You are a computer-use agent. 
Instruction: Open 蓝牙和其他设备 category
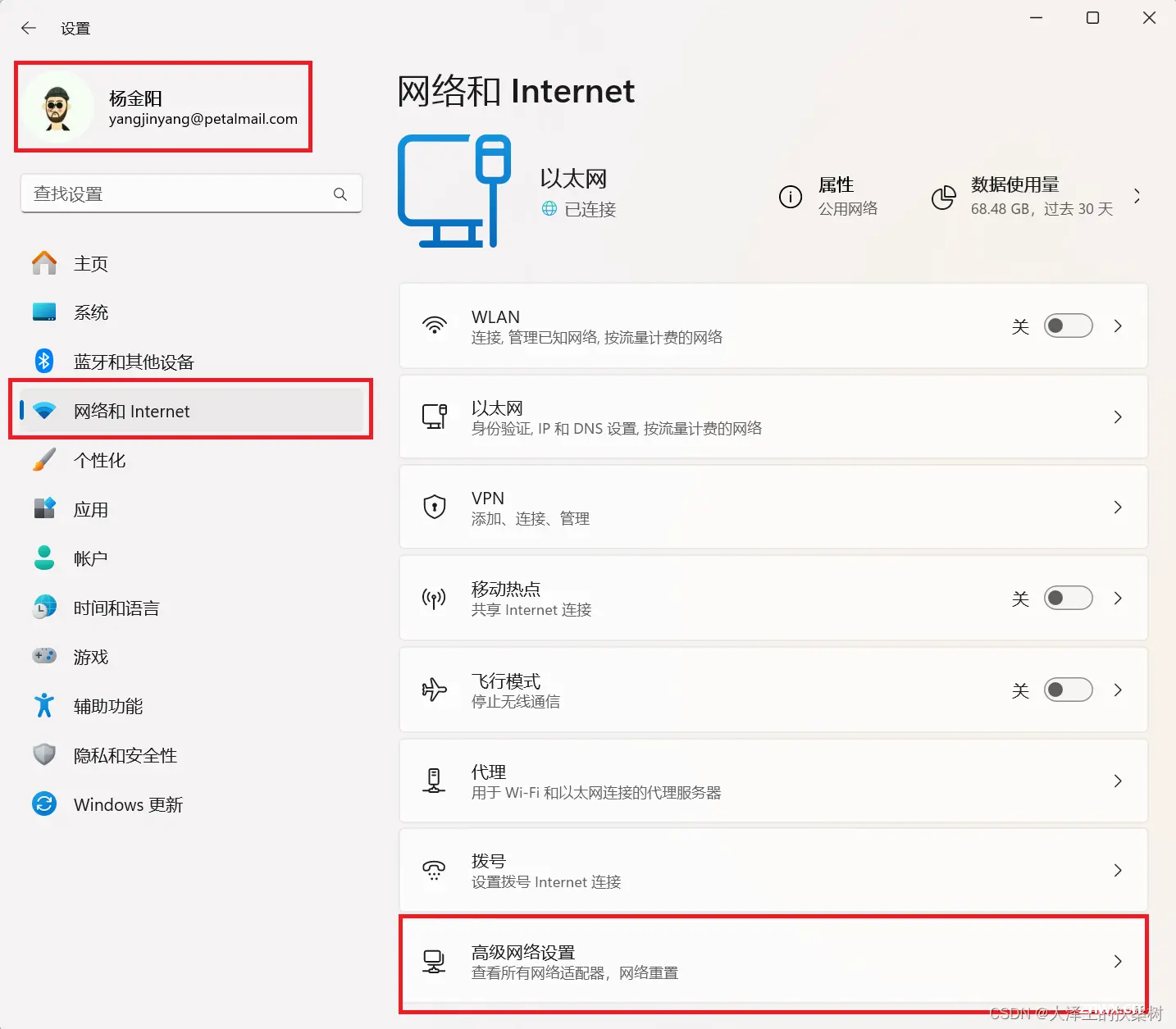(191, 362)
